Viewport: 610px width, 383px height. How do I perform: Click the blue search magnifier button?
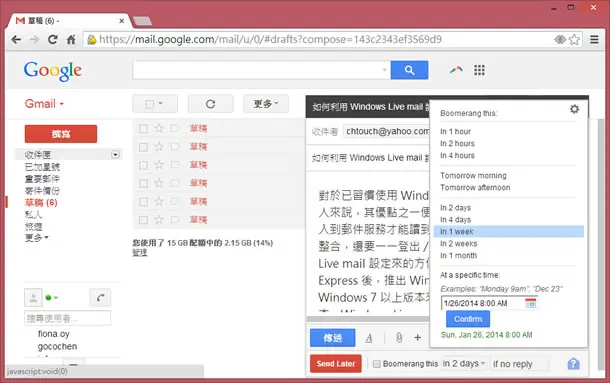[409, 70]
